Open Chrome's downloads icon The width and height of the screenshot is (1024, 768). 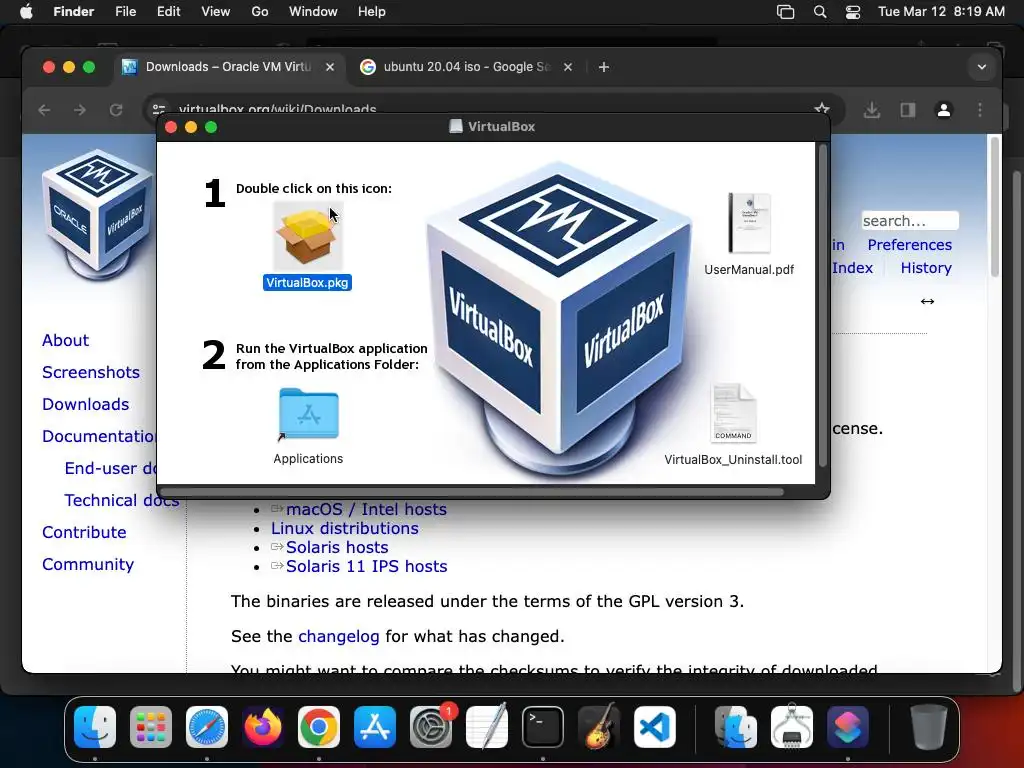tap(871, 110)
